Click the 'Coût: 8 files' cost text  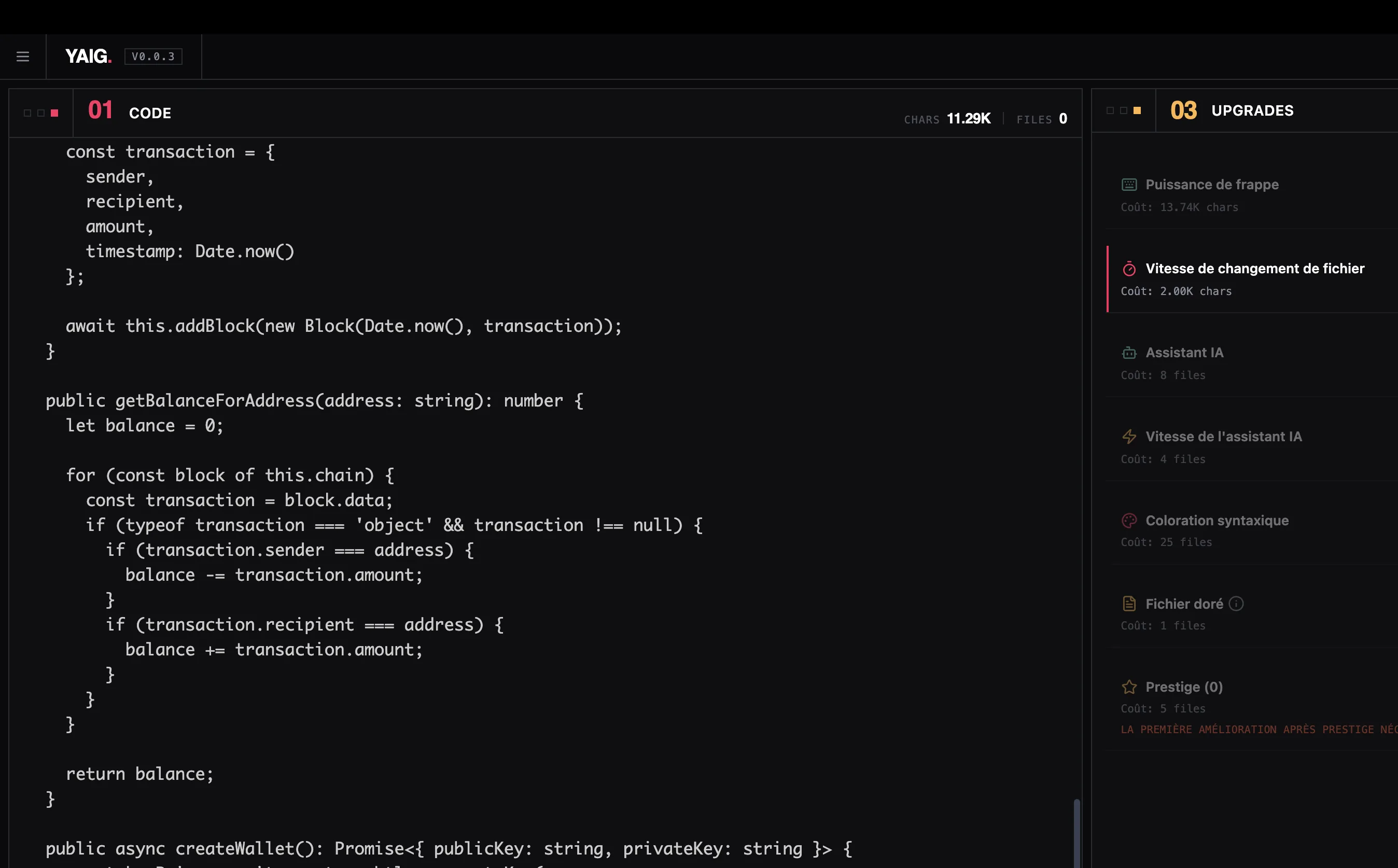[1163, 375]
